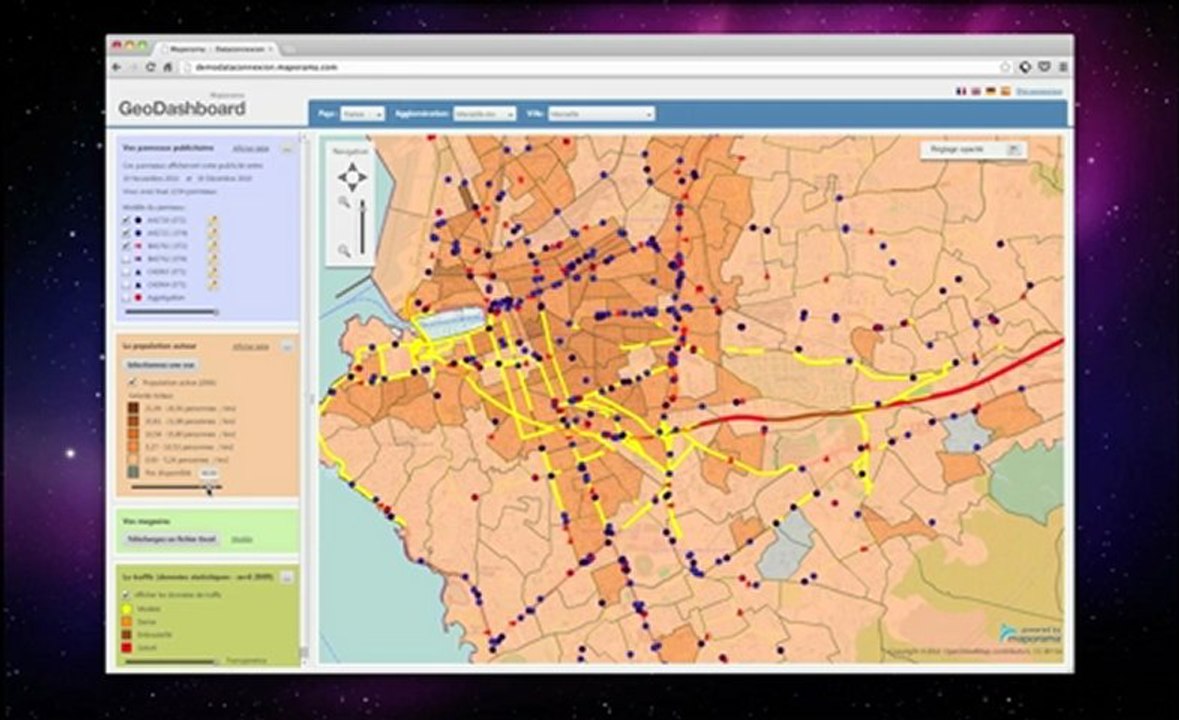The width and height of the screenshot is (1179, 720).
Task: Click the red traffic legend swatch
Action: [x=126, y=647]
